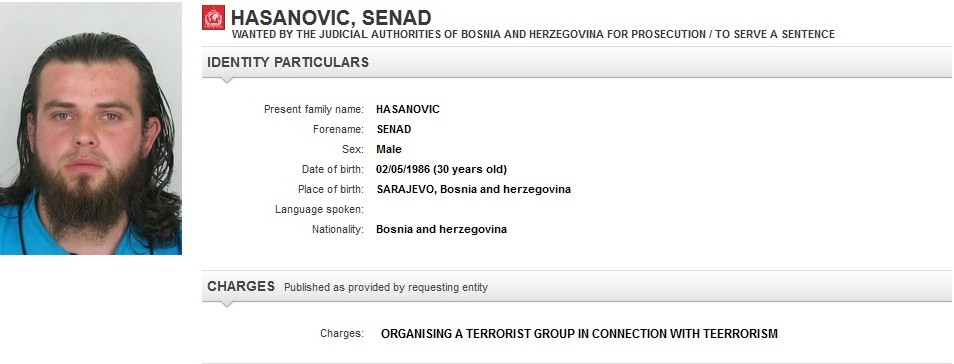Image resolution: width=954 pixels, height=364 pixels.
Task: Select the family name value HASANOVIC
Action: (408, 110)
